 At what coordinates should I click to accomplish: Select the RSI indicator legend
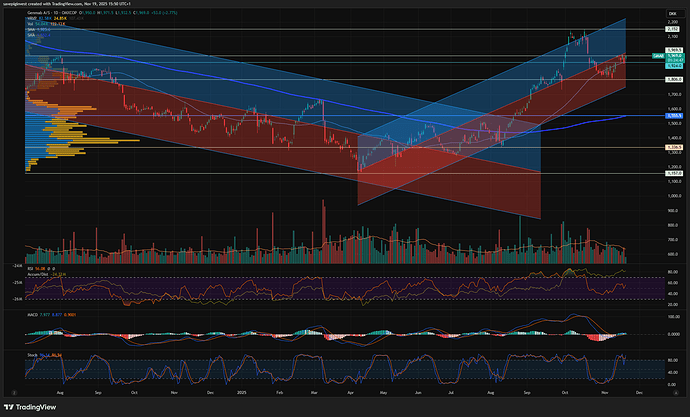(x=31, y=269)
